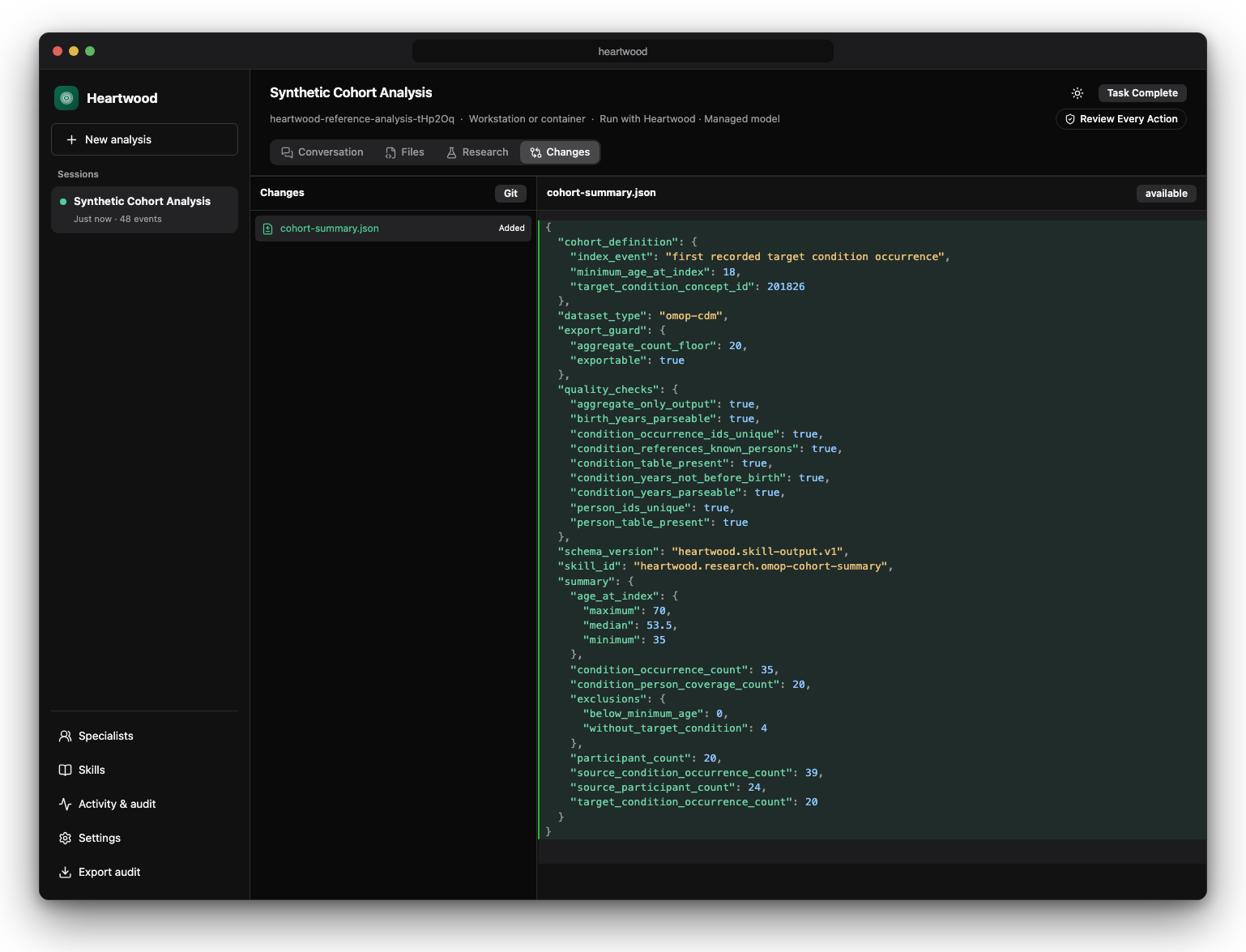The width and height of the screenshot is (1246, 952).
Task: Click the file icon beside cohort-summary.json
Action: pyautogui.click(x=268, y=228)
